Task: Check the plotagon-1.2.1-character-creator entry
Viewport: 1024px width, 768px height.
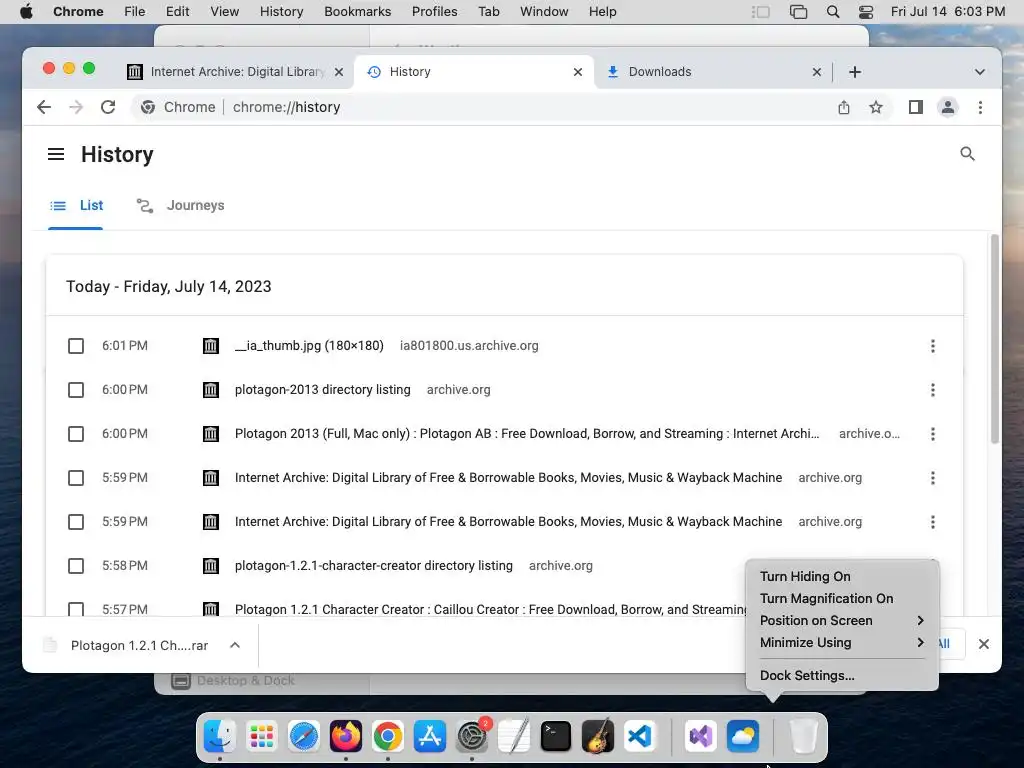Action: [x=76, y=566]
